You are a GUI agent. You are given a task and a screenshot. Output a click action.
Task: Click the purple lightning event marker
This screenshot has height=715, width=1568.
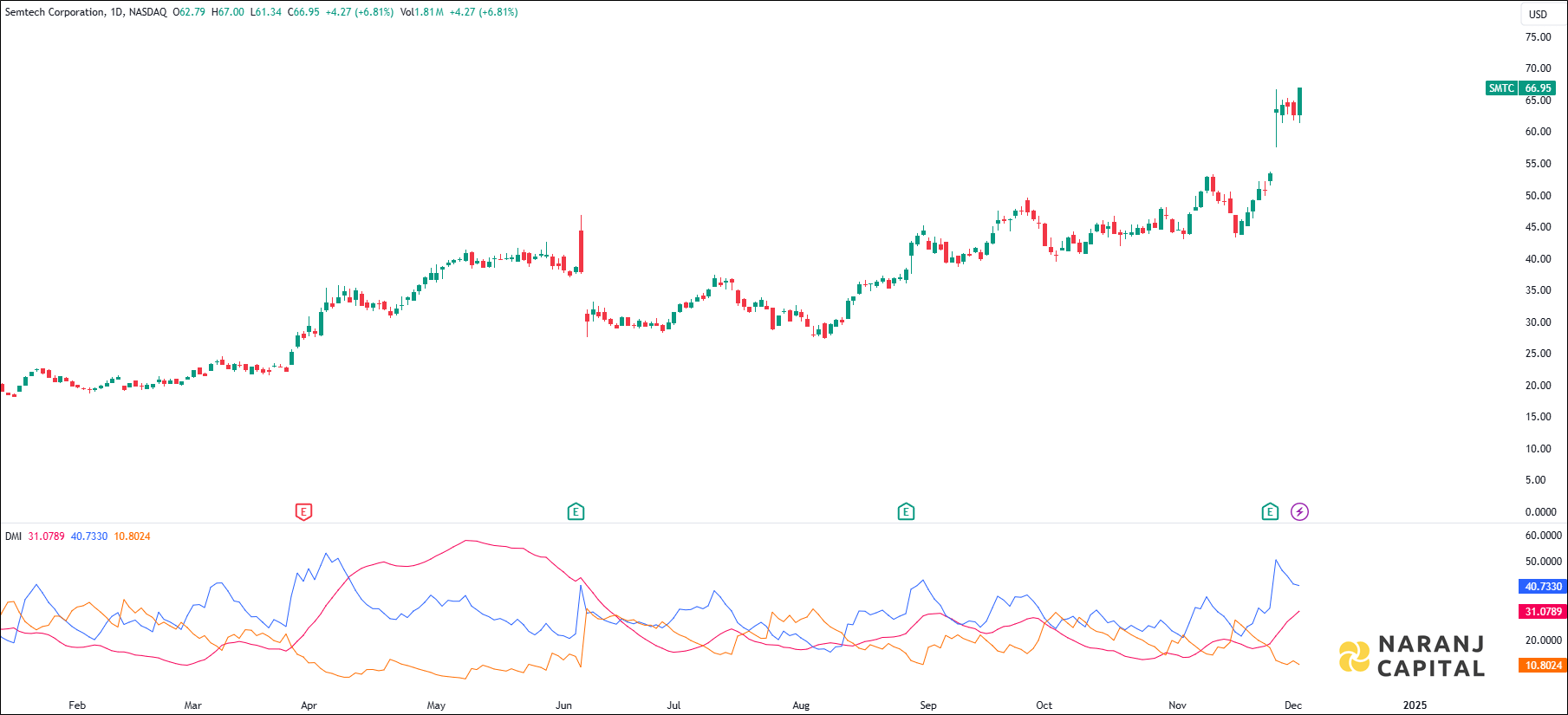pyautogui.click(x=1299, y=511)
